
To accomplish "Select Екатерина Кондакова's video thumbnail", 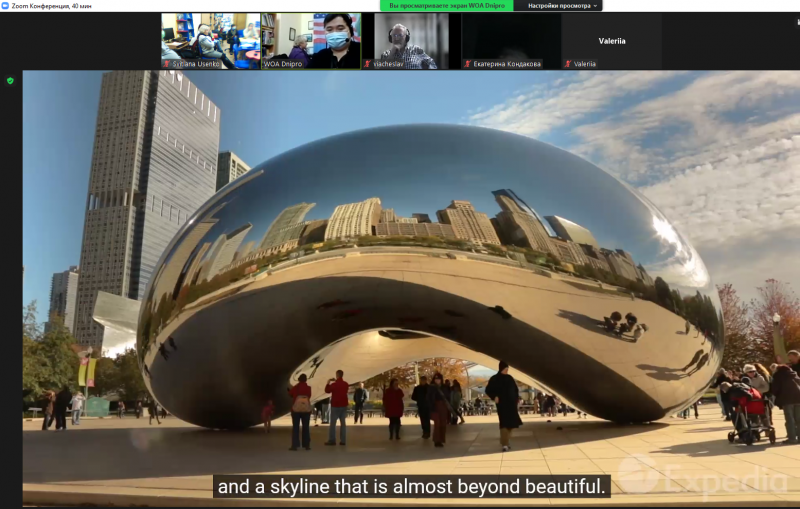I will tap(511, 41).
